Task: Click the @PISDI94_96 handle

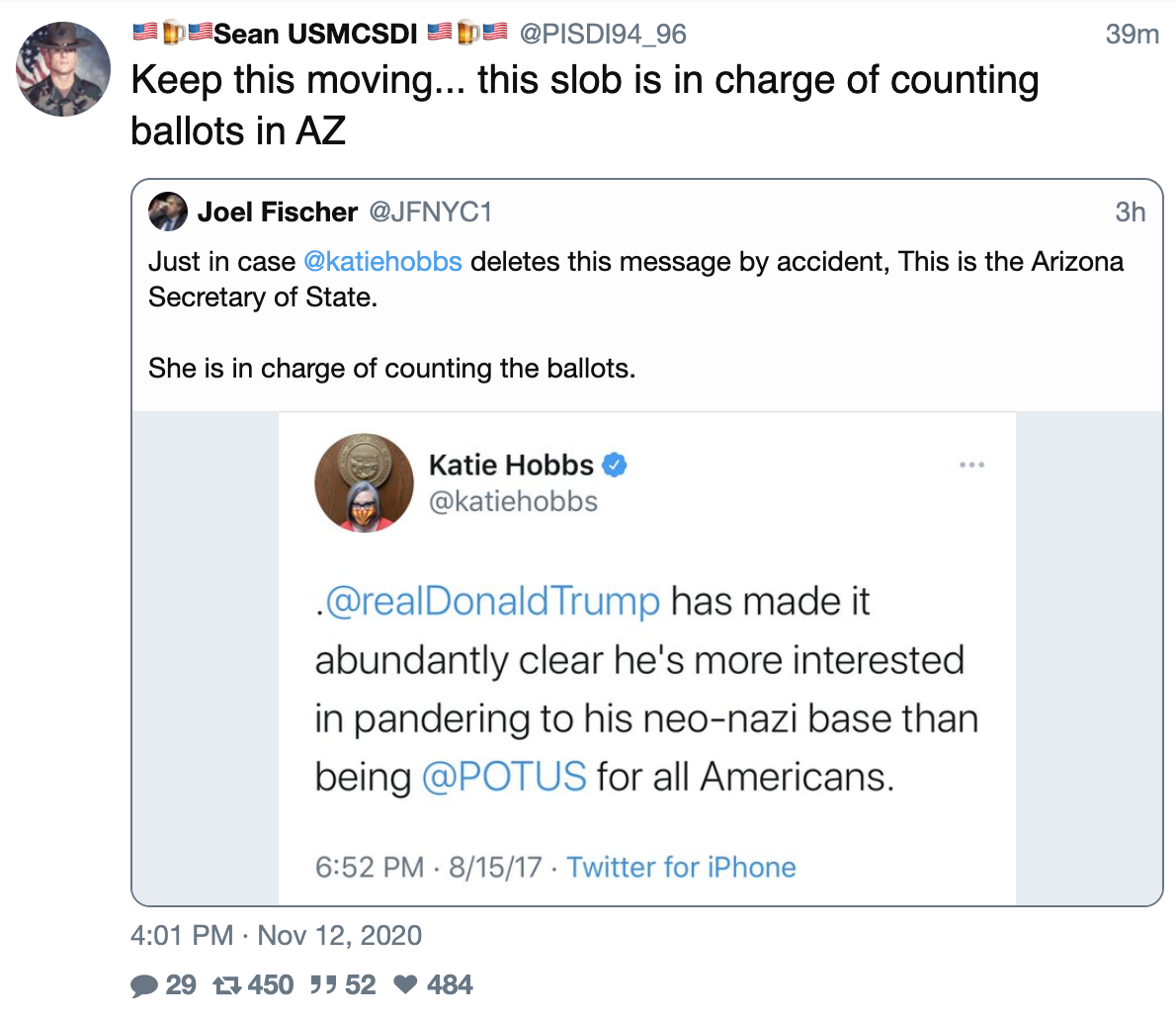Action: (602, 34)
